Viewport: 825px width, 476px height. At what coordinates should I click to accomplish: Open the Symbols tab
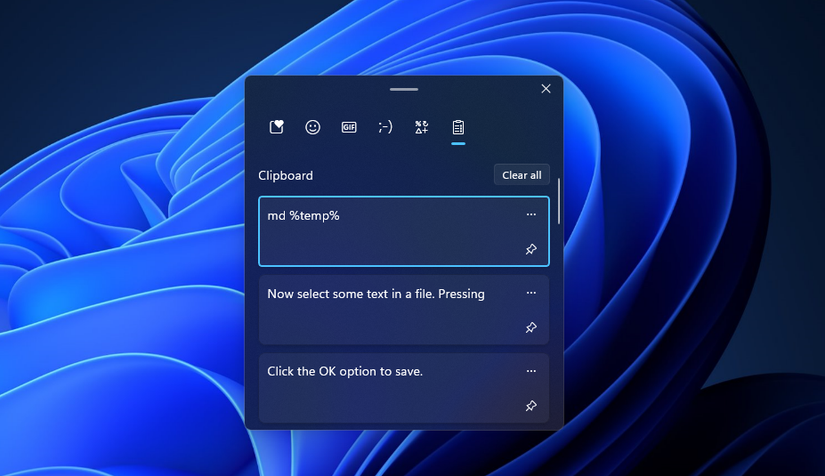421,127
